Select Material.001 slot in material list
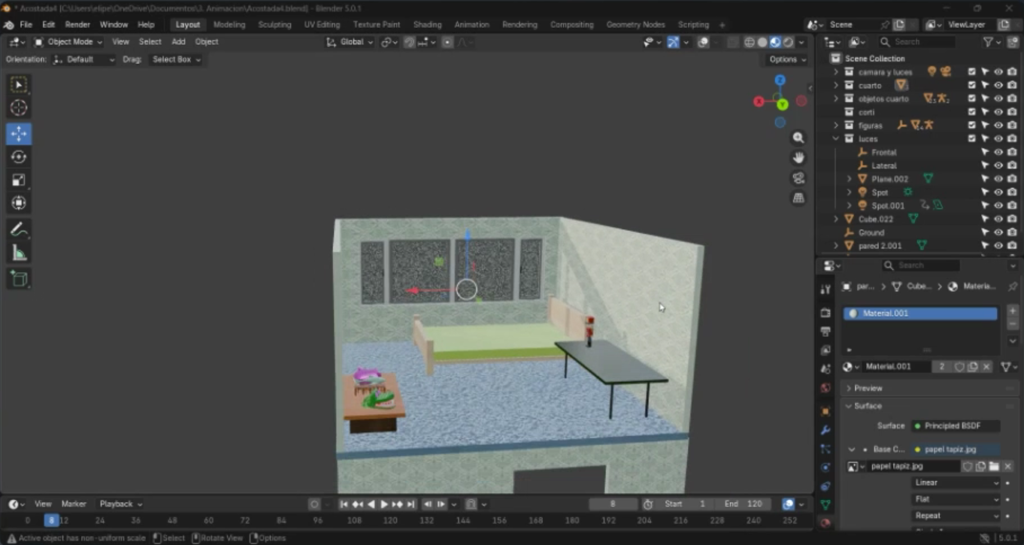Image resolution: width=1024 pixels, height=545 pixels. tap(920, 313)
